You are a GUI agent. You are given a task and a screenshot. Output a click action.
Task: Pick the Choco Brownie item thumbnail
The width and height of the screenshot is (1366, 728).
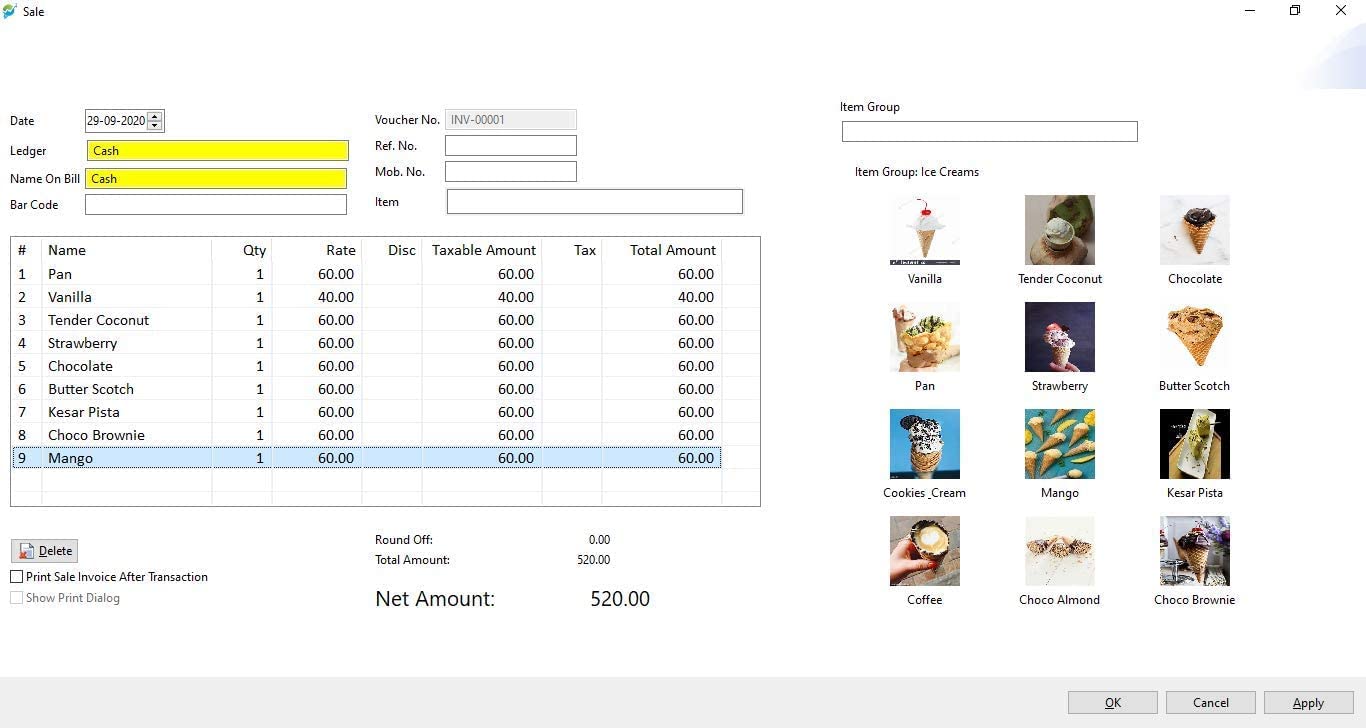1194,551
